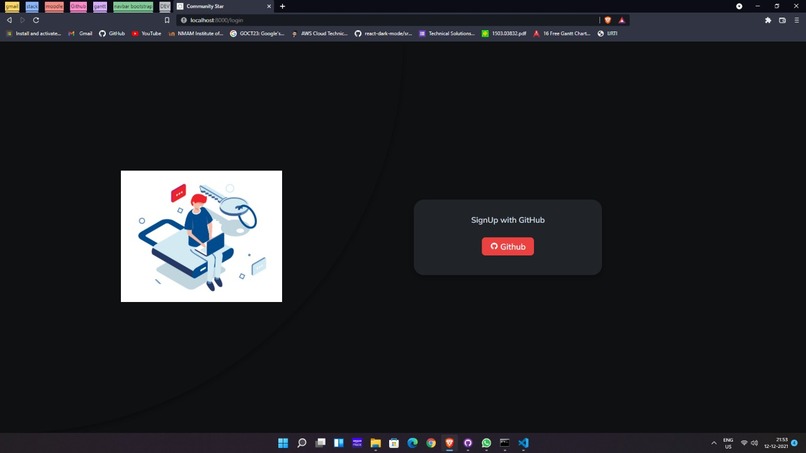Switch to the moodle pinned tab
The height and width of the screenshot is (453, 806).
point(54,7)
